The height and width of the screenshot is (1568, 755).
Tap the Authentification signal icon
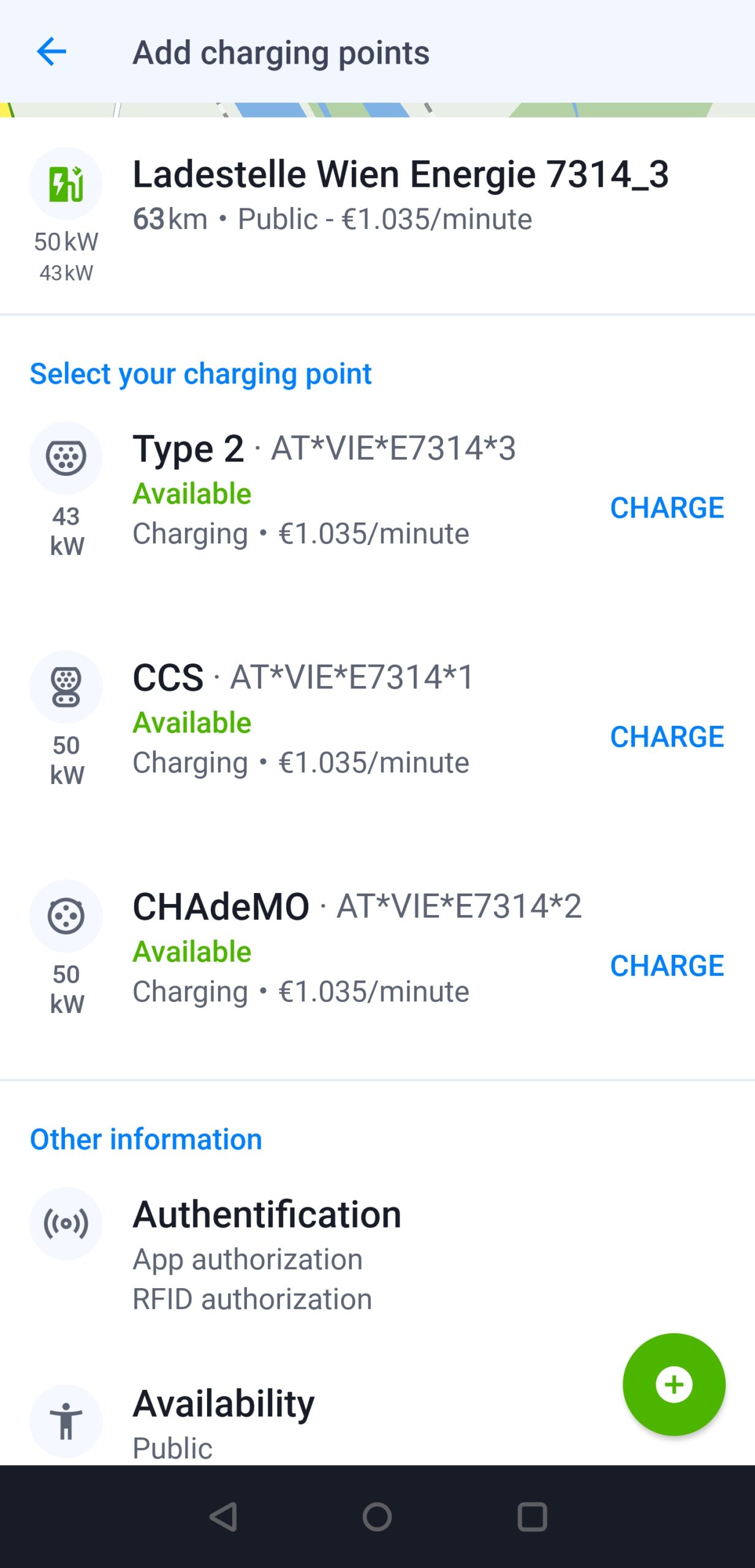(66, 1224)
